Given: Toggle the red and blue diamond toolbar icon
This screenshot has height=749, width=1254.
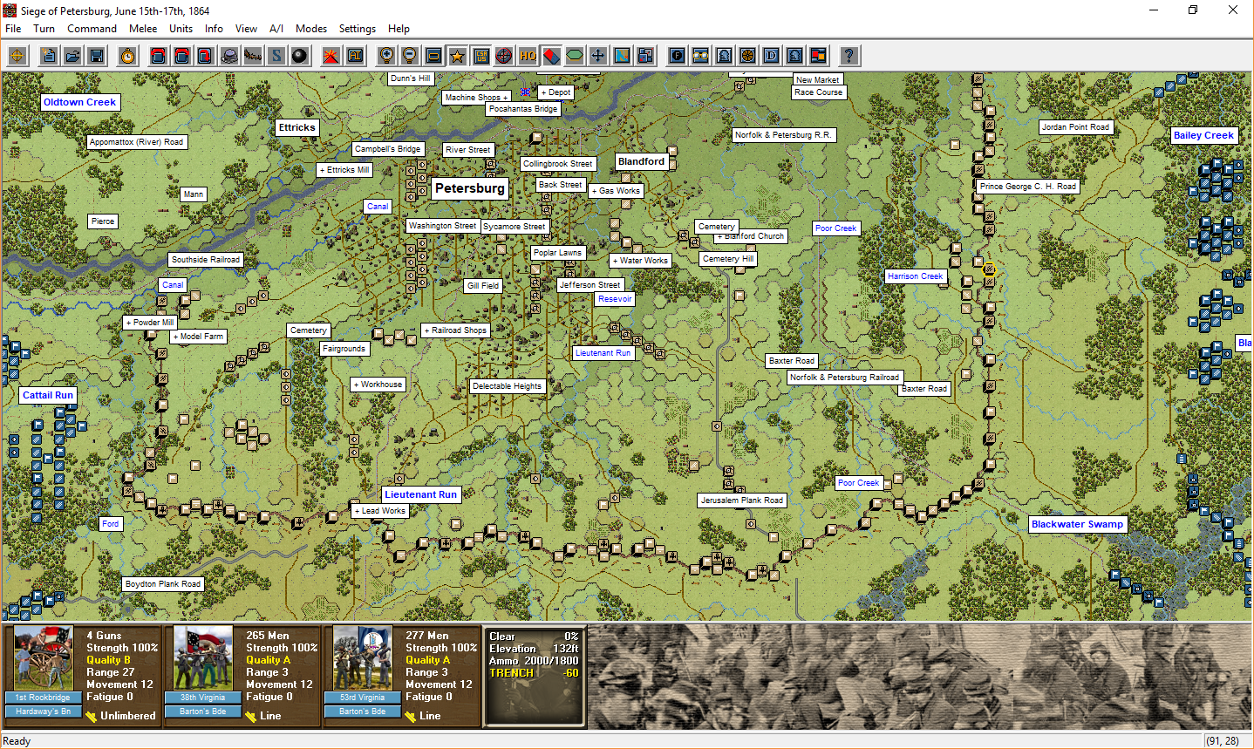Looking at the screenshot, I should click(x=551, y=56).
